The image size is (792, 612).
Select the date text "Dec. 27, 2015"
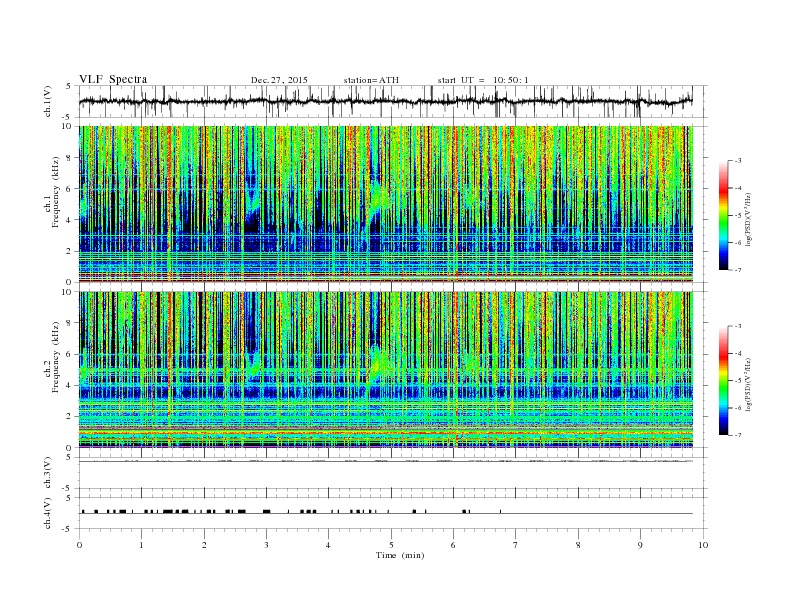tap(279, 80)
